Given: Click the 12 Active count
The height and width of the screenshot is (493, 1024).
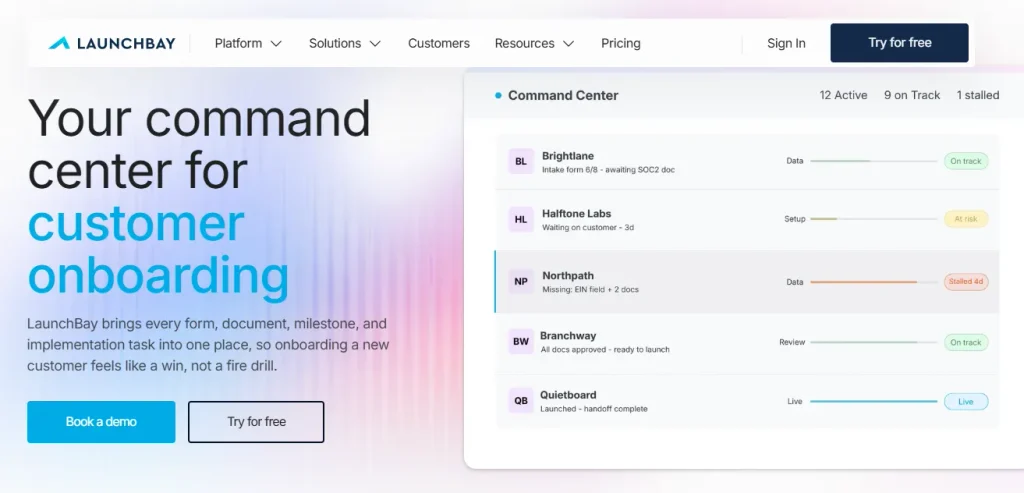Looking at the screenshot, I should tap(843, 95).
